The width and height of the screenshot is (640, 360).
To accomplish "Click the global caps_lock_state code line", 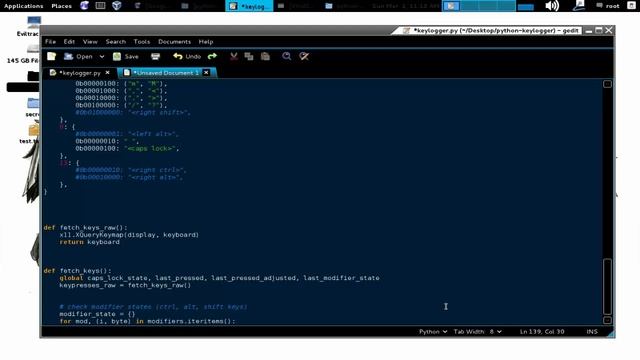I will [219, 278].
